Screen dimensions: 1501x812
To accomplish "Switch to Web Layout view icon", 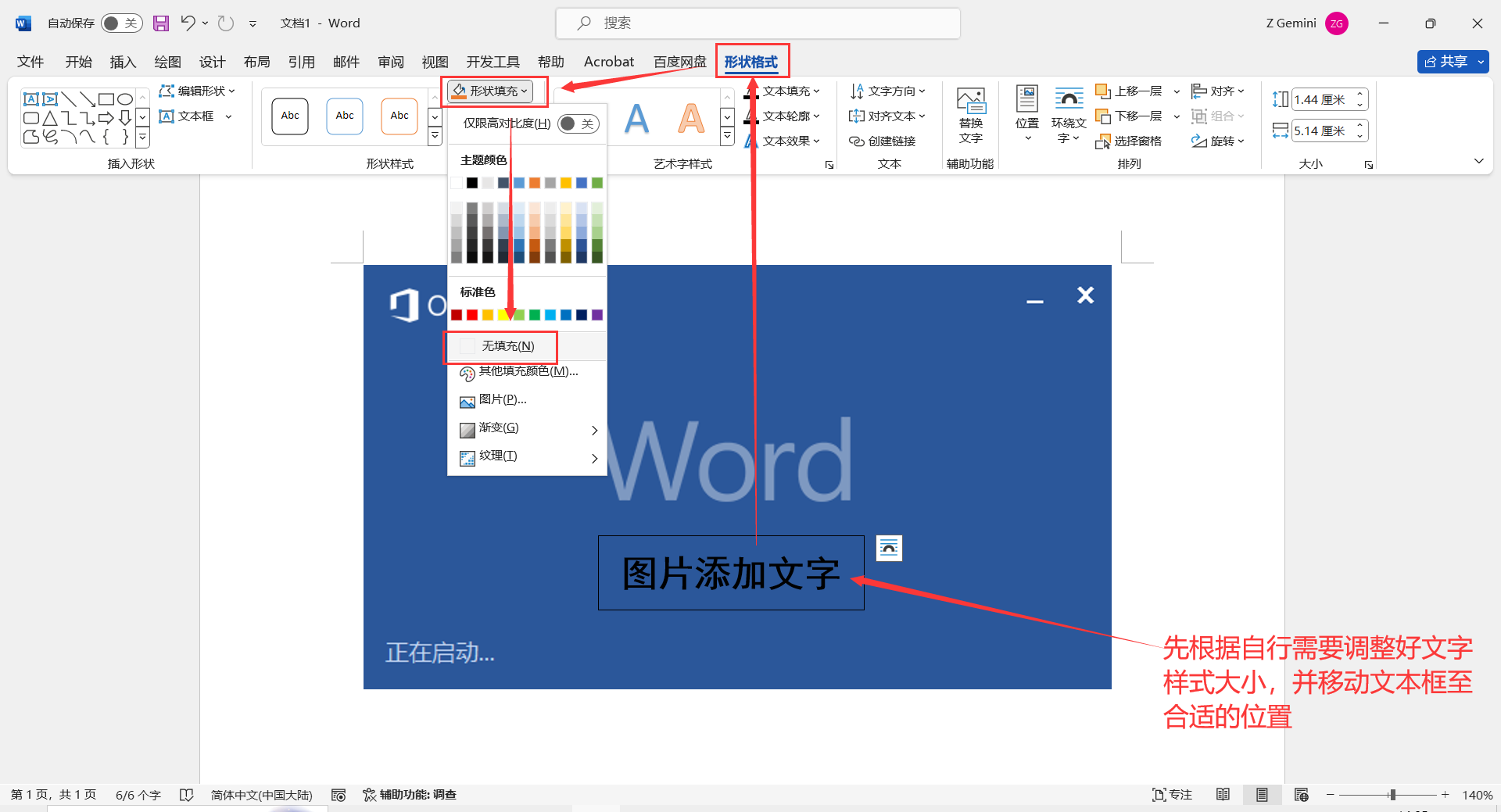I will click(x=1301, y=795).
